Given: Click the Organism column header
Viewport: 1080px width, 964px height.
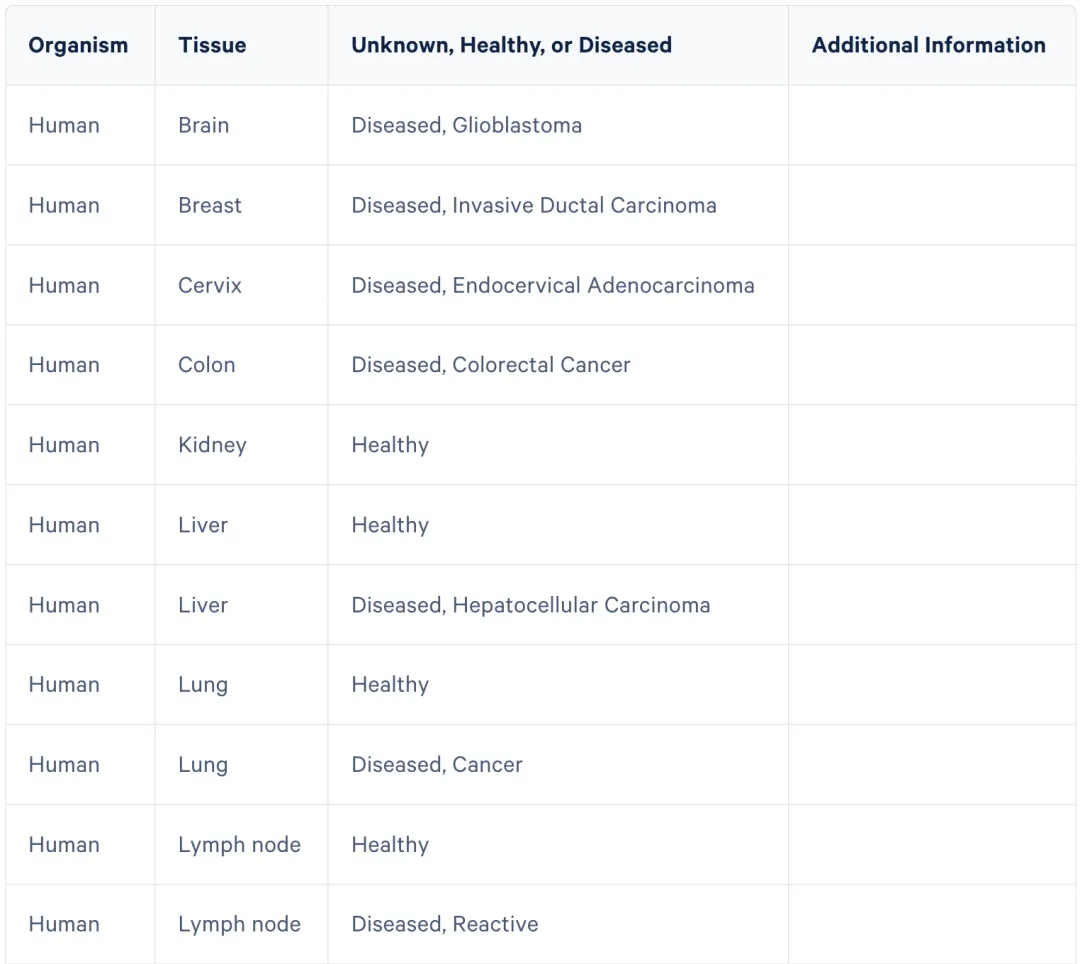Looking at the screenshot, I should click(78, 45).
